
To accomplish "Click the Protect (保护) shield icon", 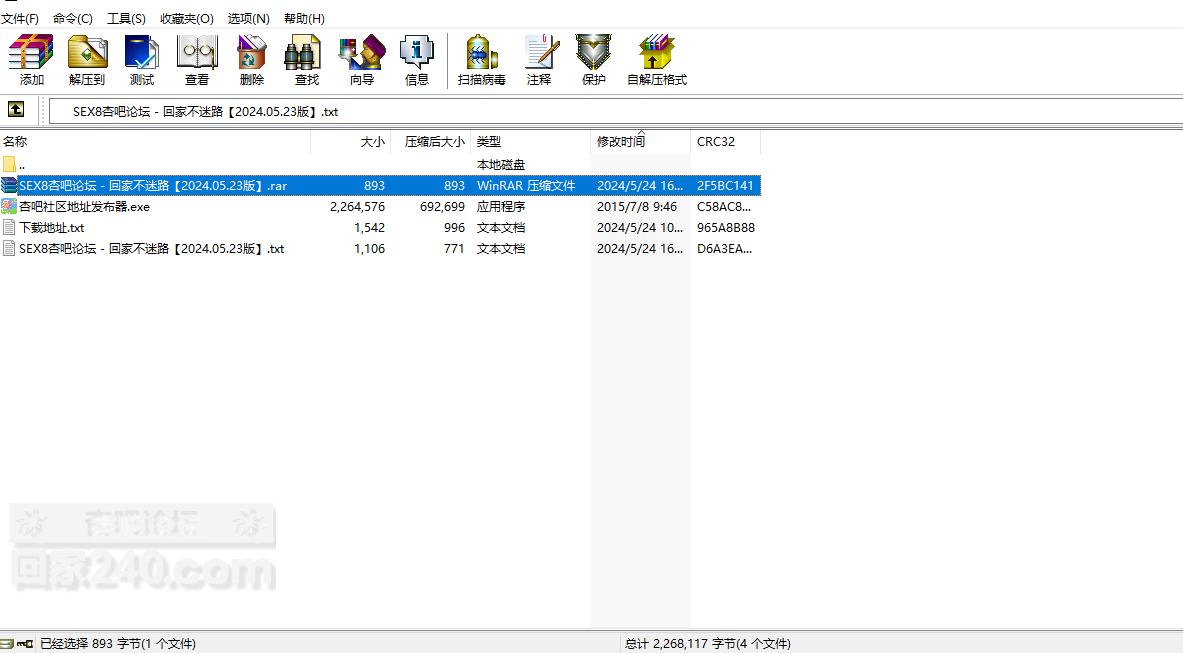I will [594, 60].
